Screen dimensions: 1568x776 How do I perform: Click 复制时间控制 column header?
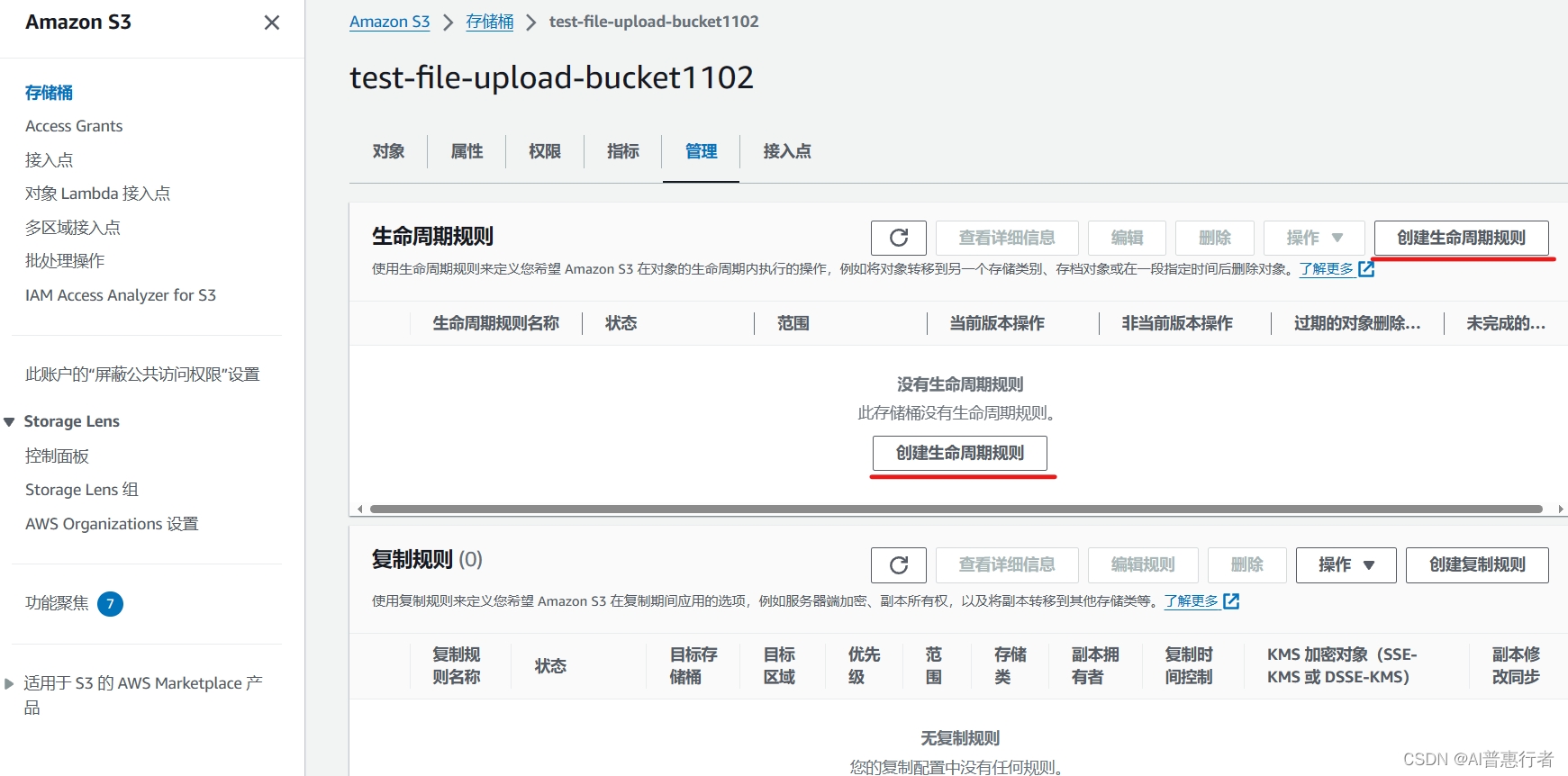(x=1189, y=666)
